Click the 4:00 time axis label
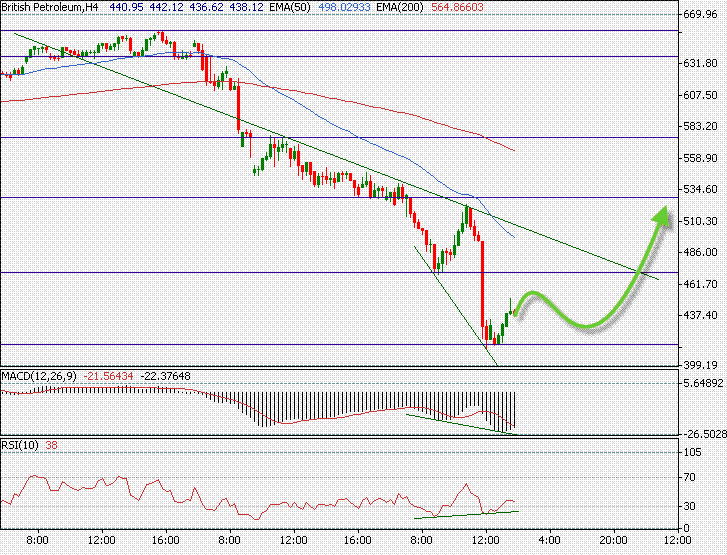This screenshot has width=727, height=555. click(x=550, y=540)
